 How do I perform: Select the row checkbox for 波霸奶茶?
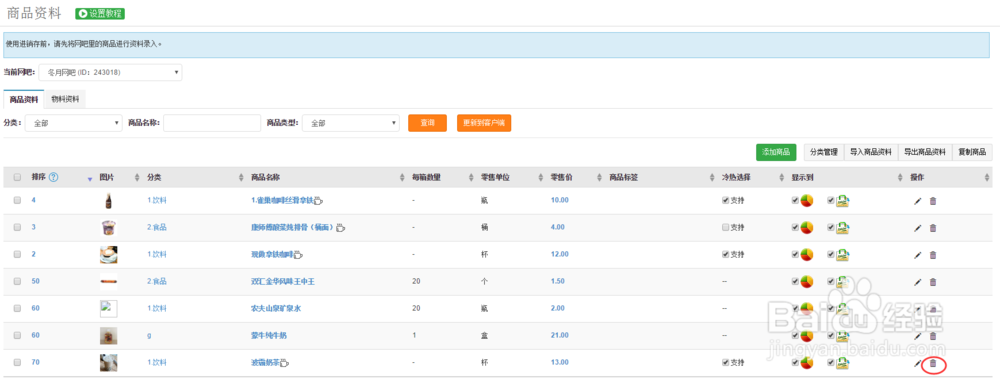click(x=17, y=362)
